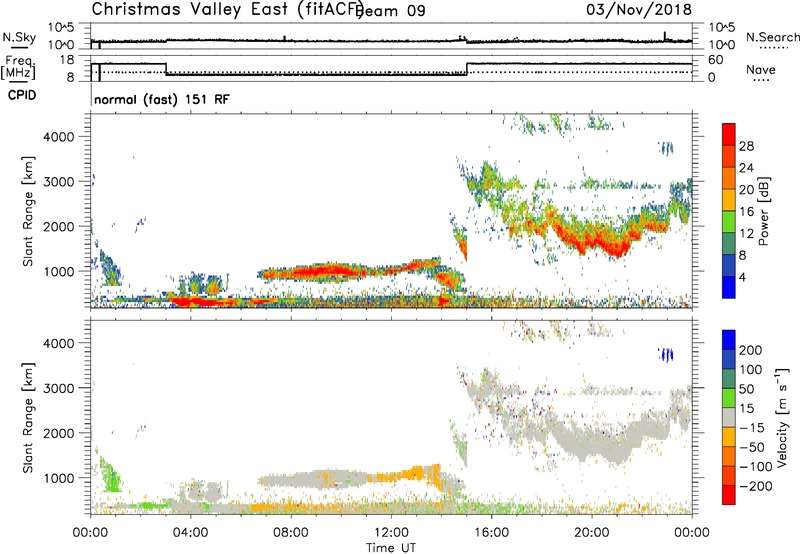Select the velocity panel's 3000 km tick label
Image resolution: width=800 pixels, height=554 pixels.
[58, 388]
